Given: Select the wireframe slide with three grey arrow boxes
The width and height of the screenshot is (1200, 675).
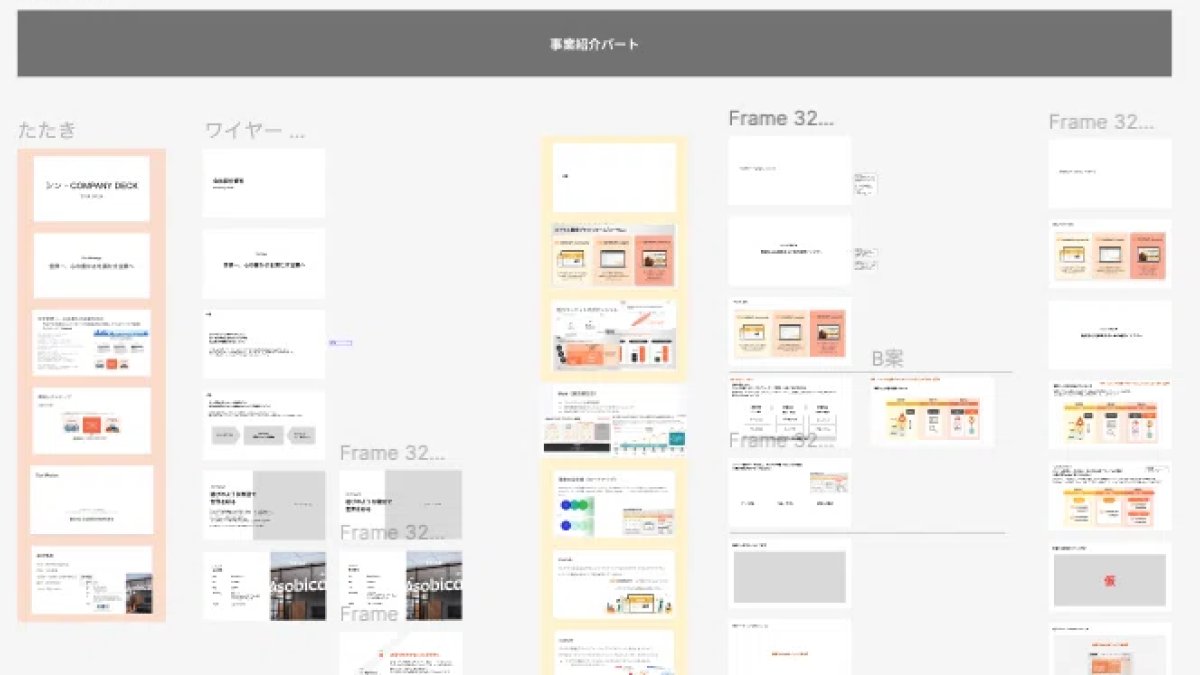Looking at the screenshot, I should click(x=264, y=425).
